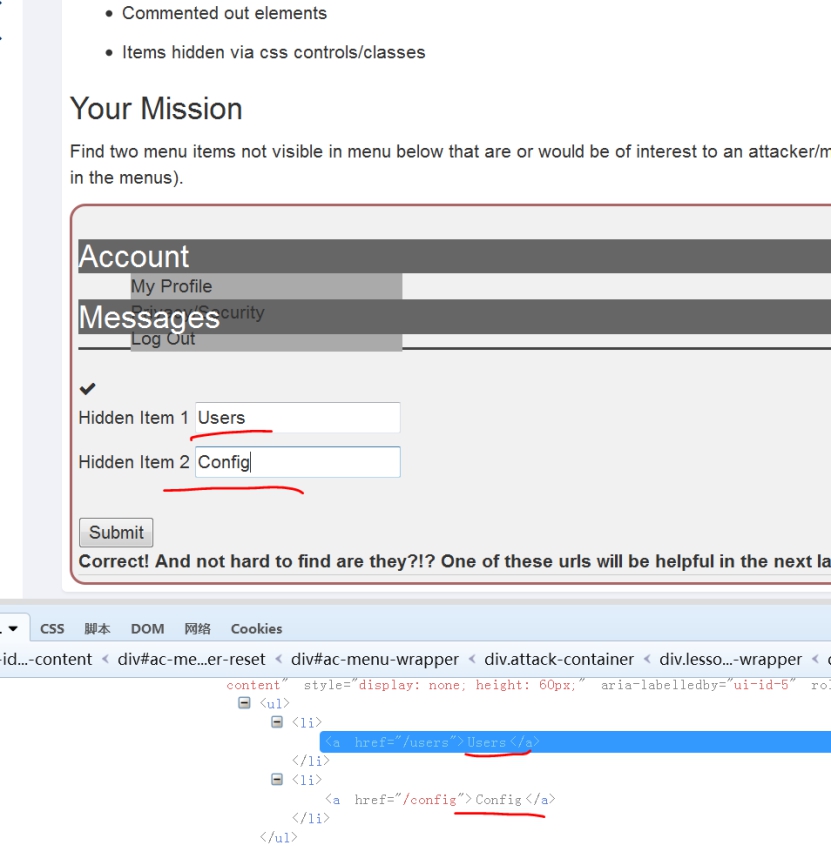Select div#ac-menu-wrapper in breadcrumb path
Viewport: 831px width, 846px height.
[x=375, y=659]
